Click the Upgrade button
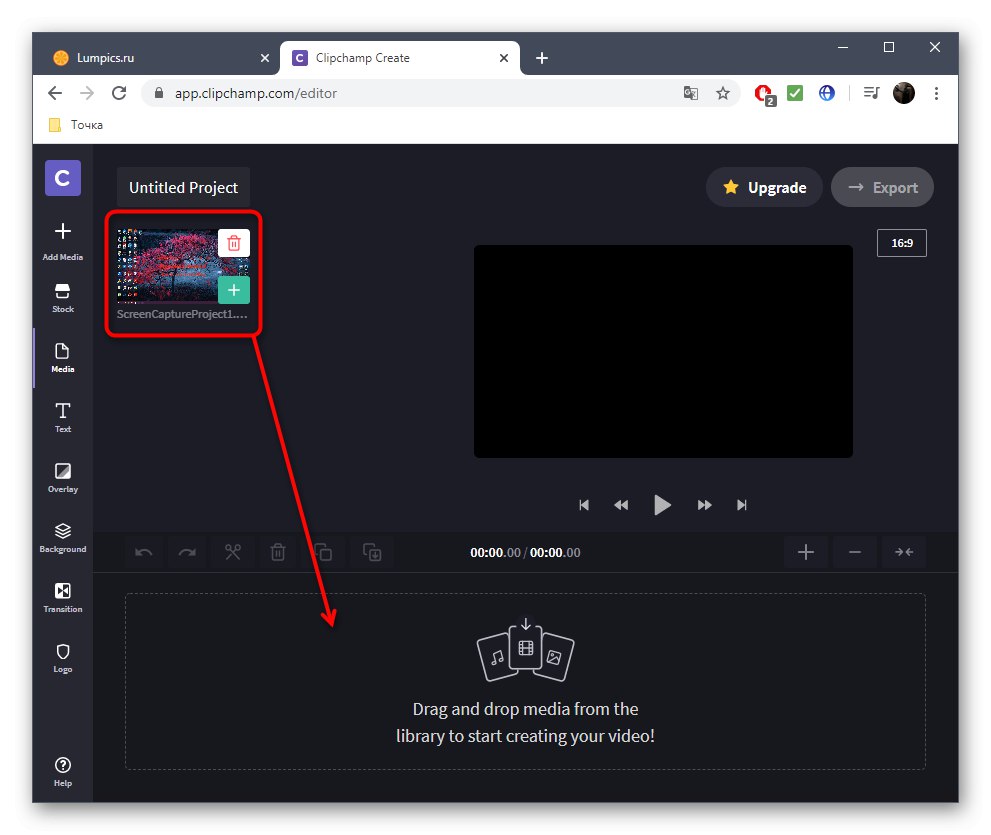The image size is (991, 835). point(764,187)
